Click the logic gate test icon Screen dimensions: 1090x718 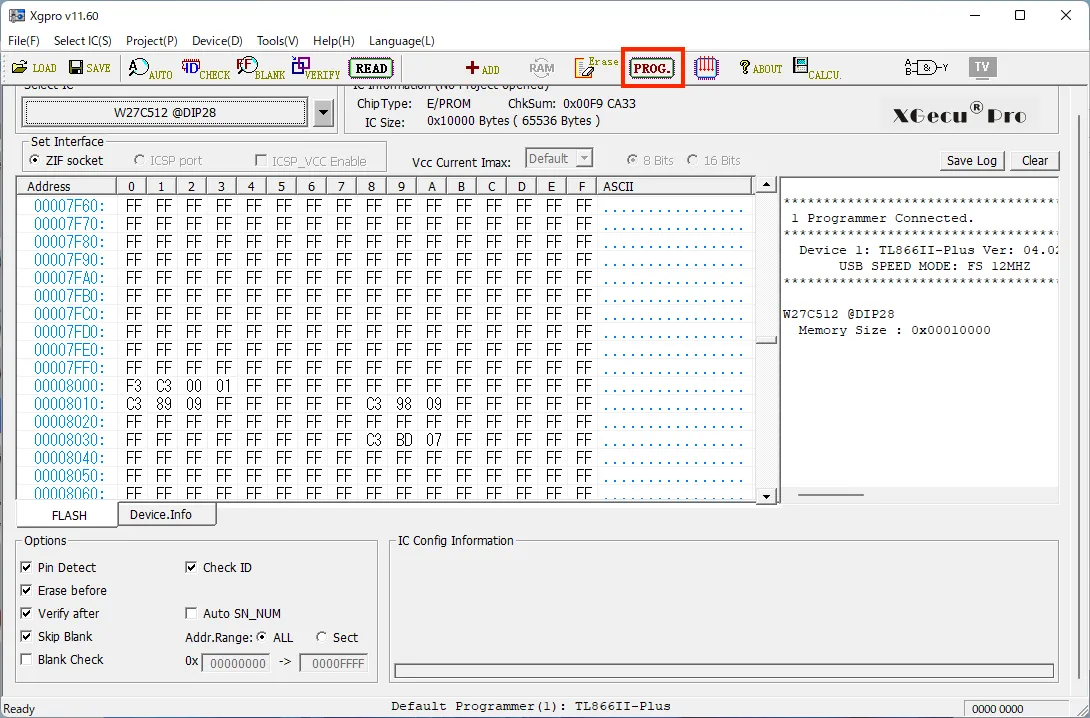[926, 67]
